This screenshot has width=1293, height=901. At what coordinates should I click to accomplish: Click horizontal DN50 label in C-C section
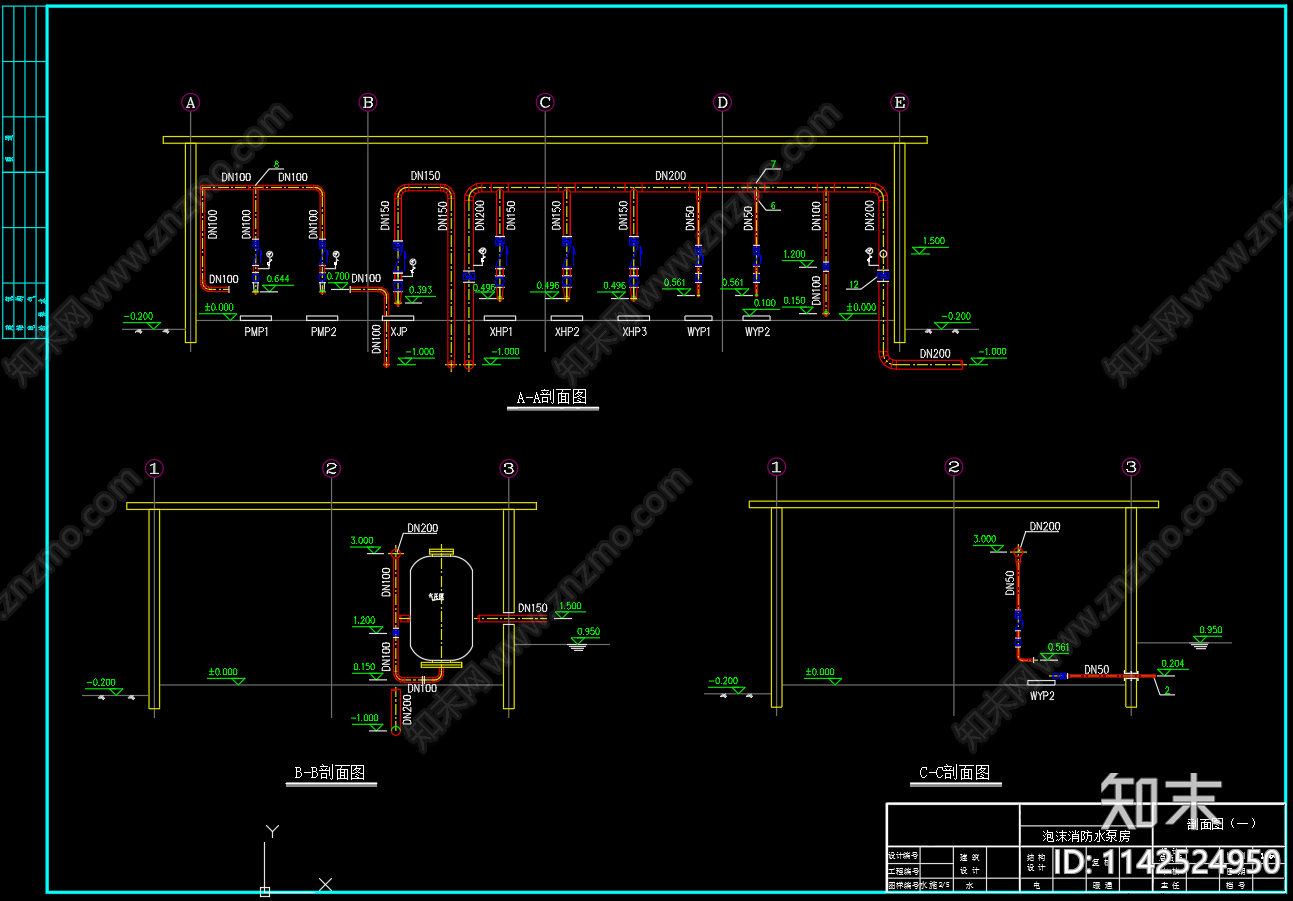coord(1097,670)
